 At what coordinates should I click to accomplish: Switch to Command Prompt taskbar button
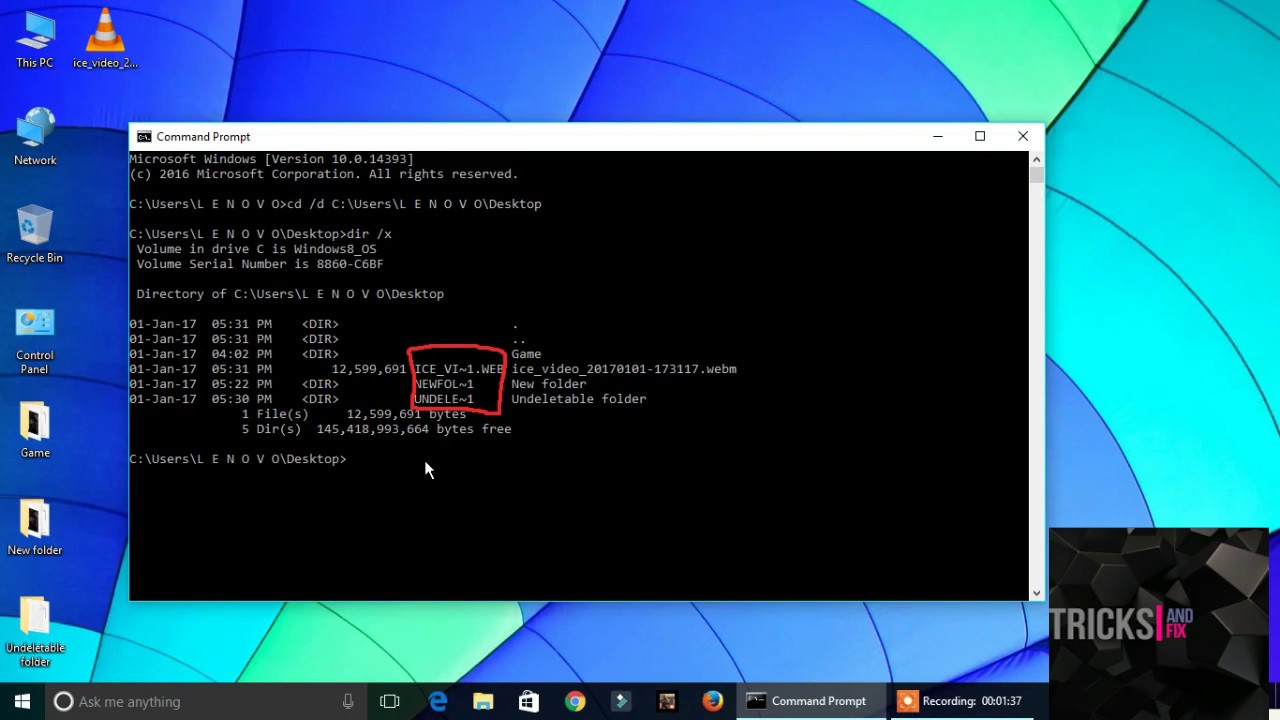click(x=811, y=701)
